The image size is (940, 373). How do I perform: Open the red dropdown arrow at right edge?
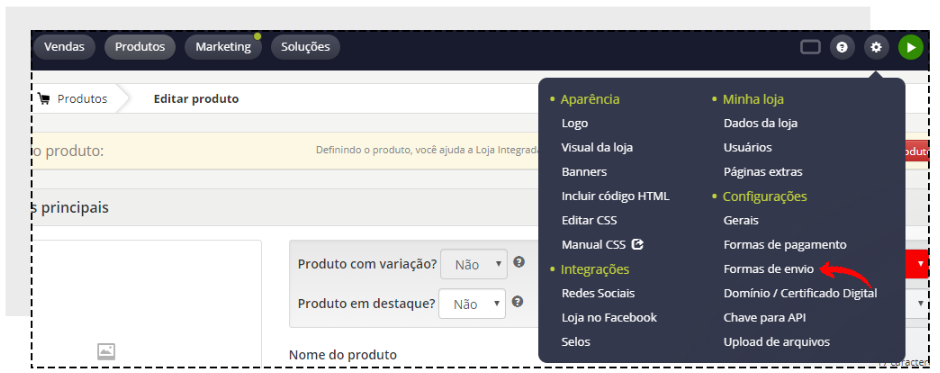[921, 264]
